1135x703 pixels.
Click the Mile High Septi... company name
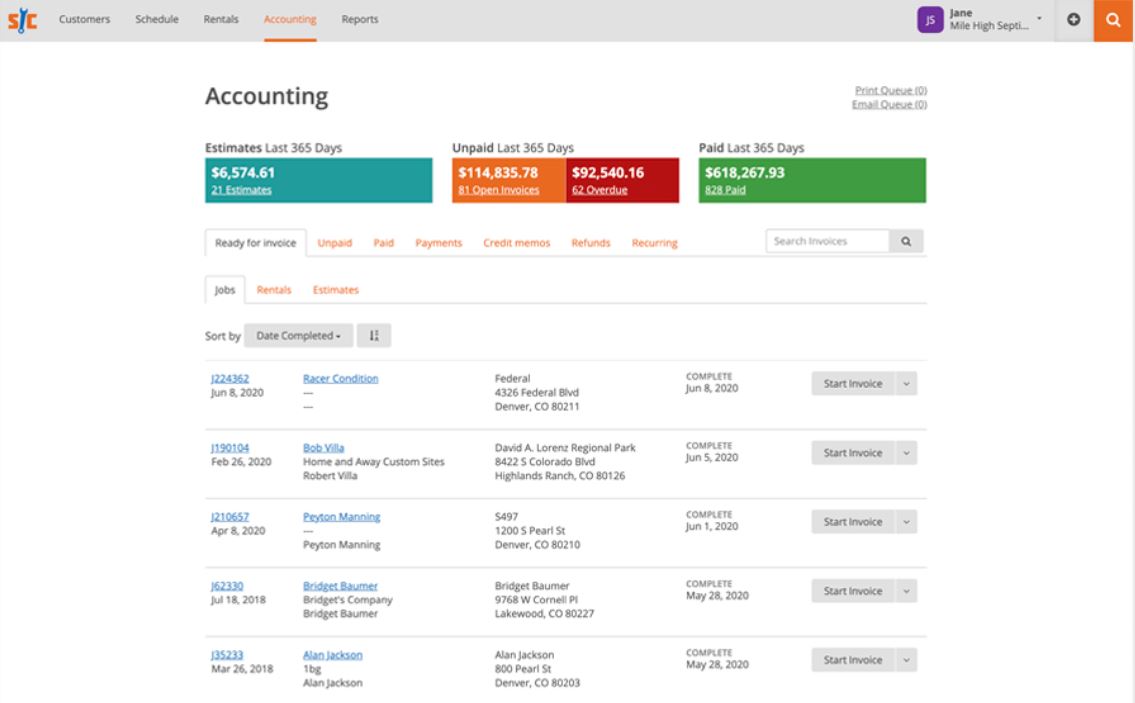(989, 26)
